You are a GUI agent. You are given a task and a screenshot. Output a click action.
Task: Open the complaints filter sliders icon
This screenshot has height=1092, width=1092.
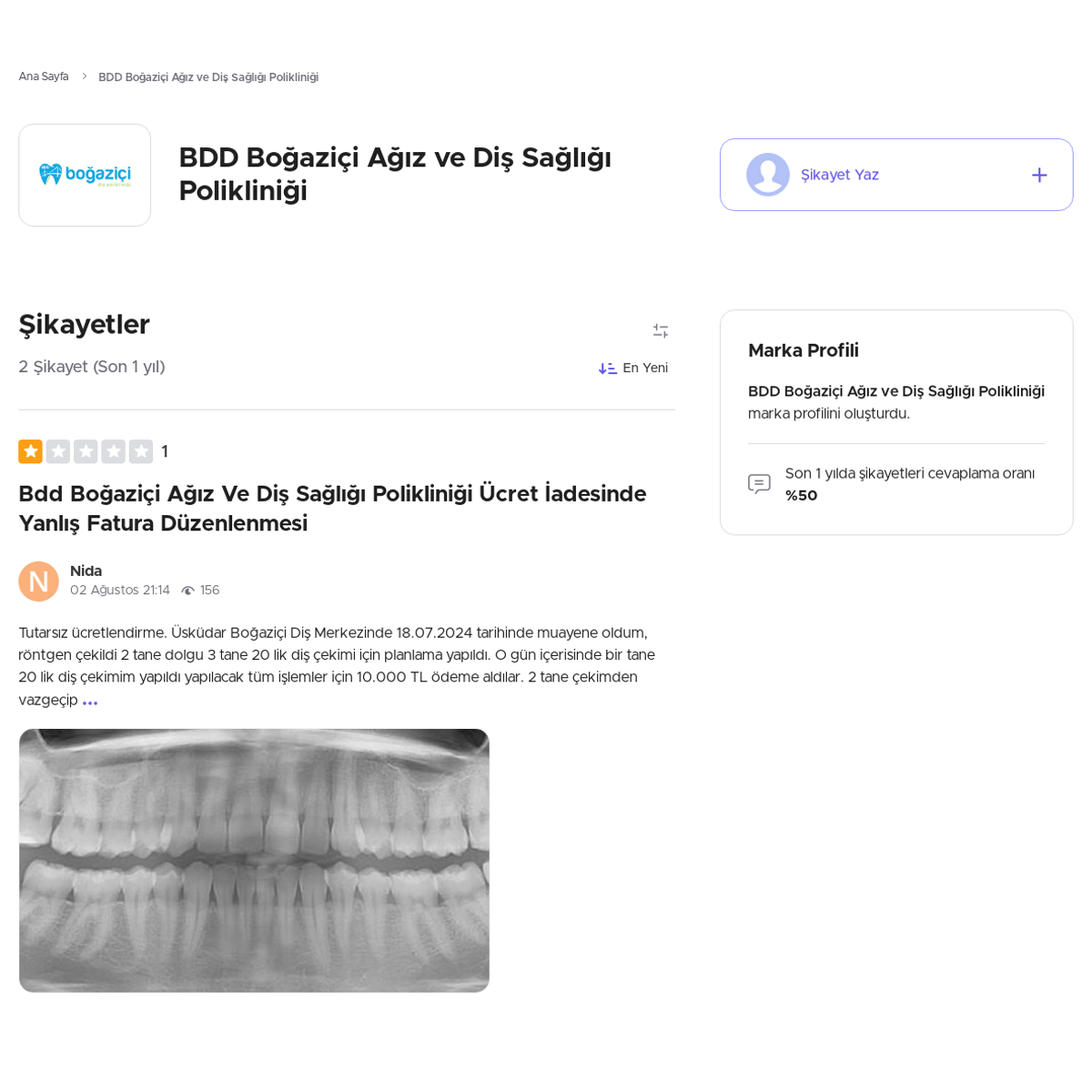click(661, 331)
